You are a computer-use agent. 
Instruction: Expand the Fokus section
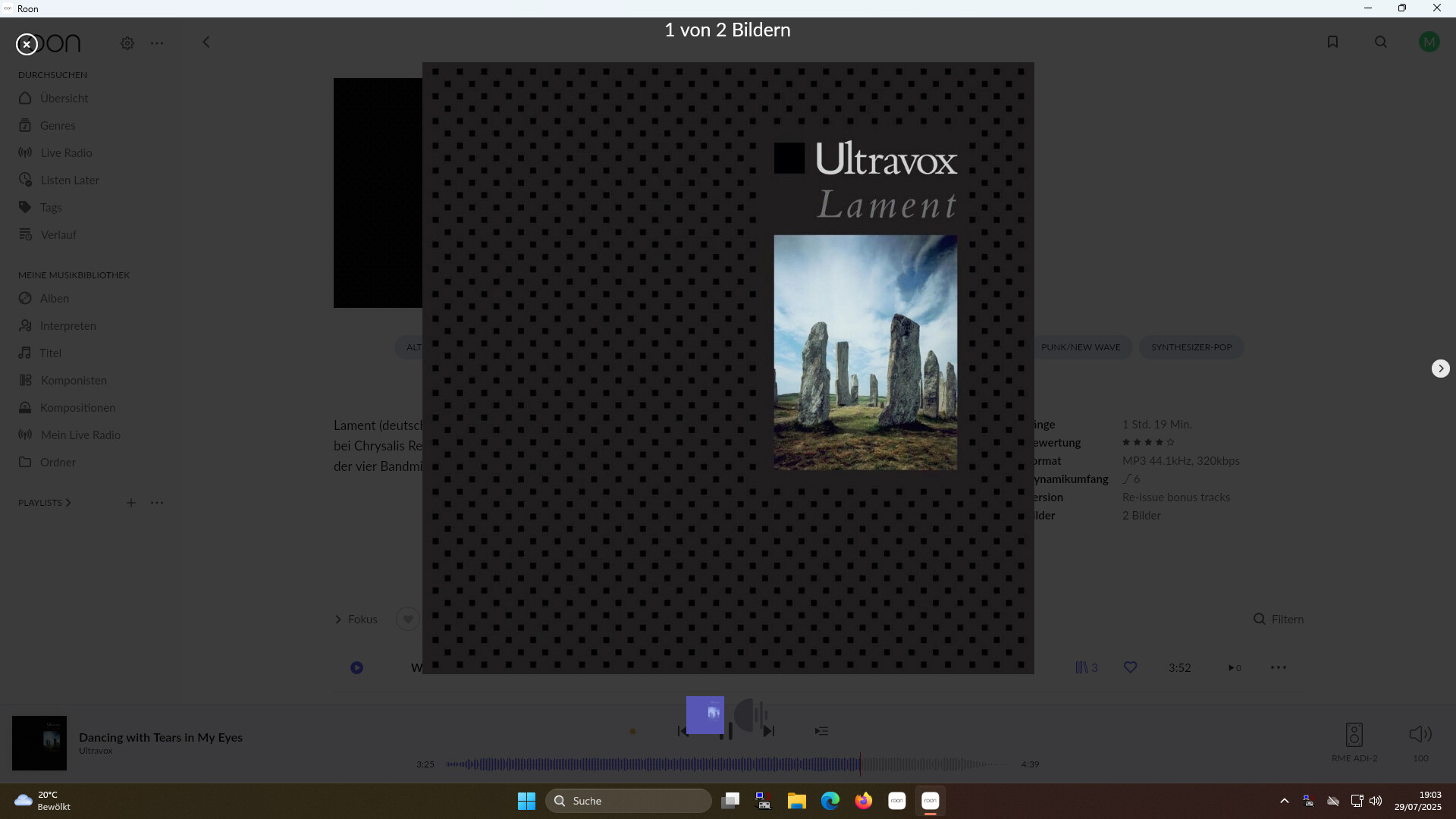click(356, 620)
